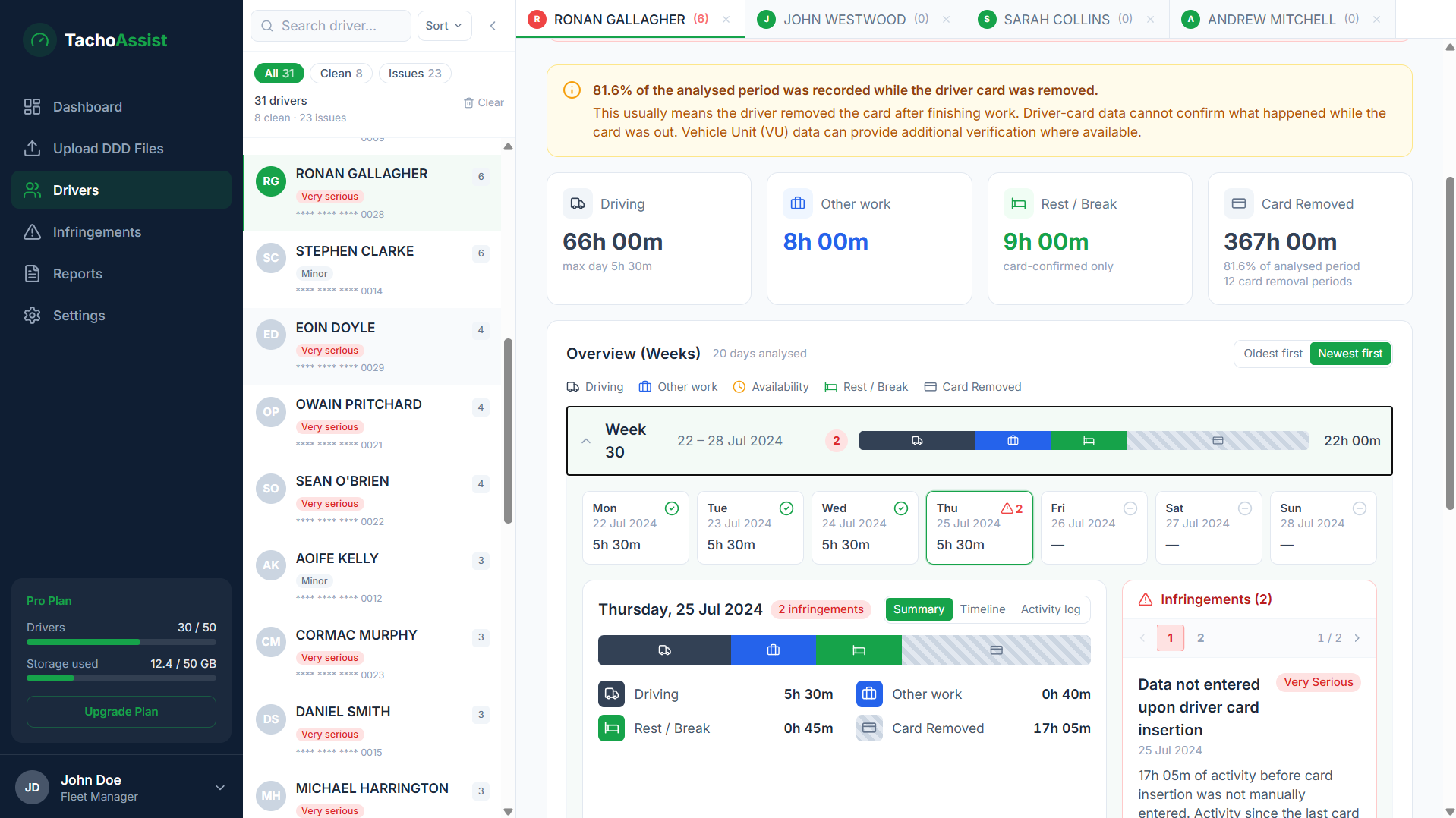Click the Other work briefcase icon card
The width and height of the screenshot is (1456, 818).
pyautogui.click(x=798, y=204)
